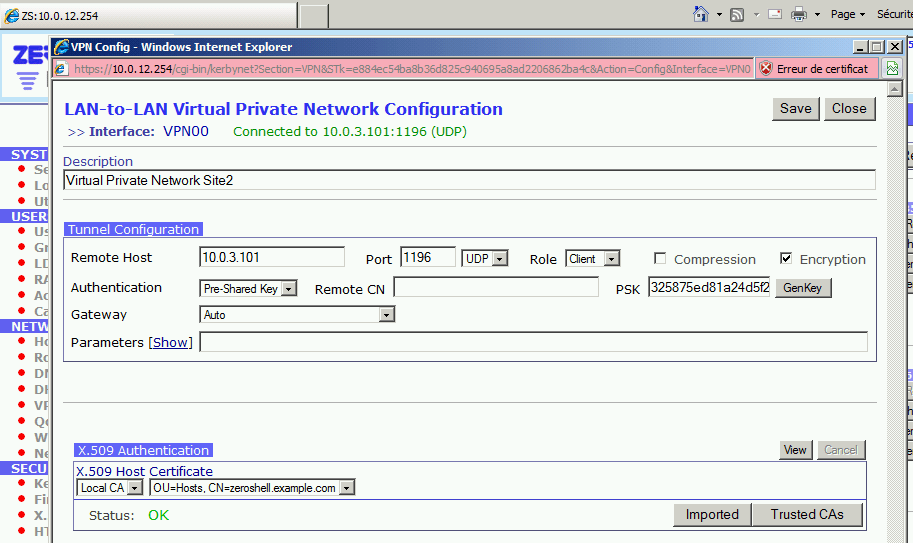Click the Parameters Show link

pos(171,342)
